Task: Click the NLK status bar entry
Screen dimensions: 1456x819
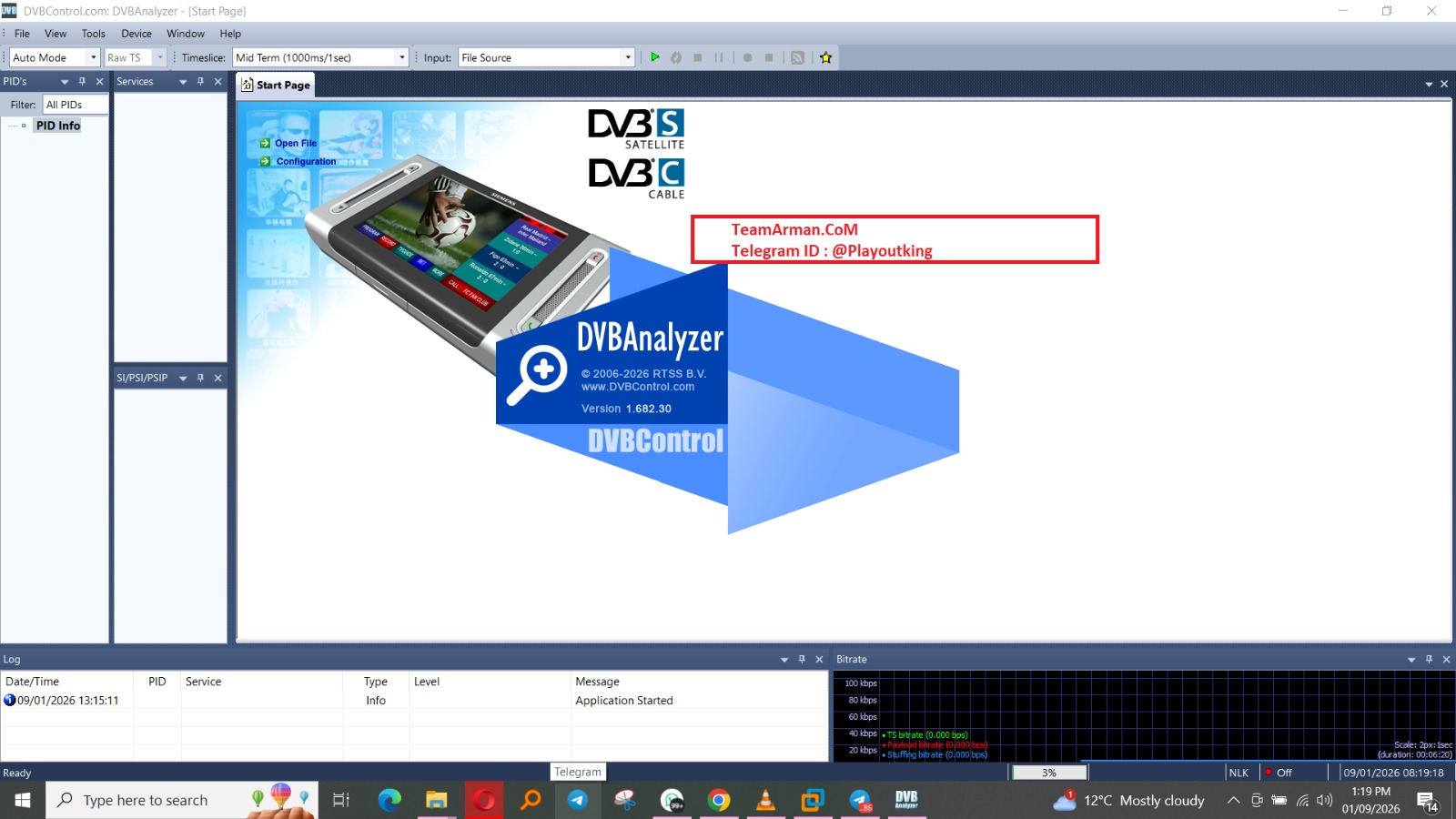Action: click(1239, 773)
